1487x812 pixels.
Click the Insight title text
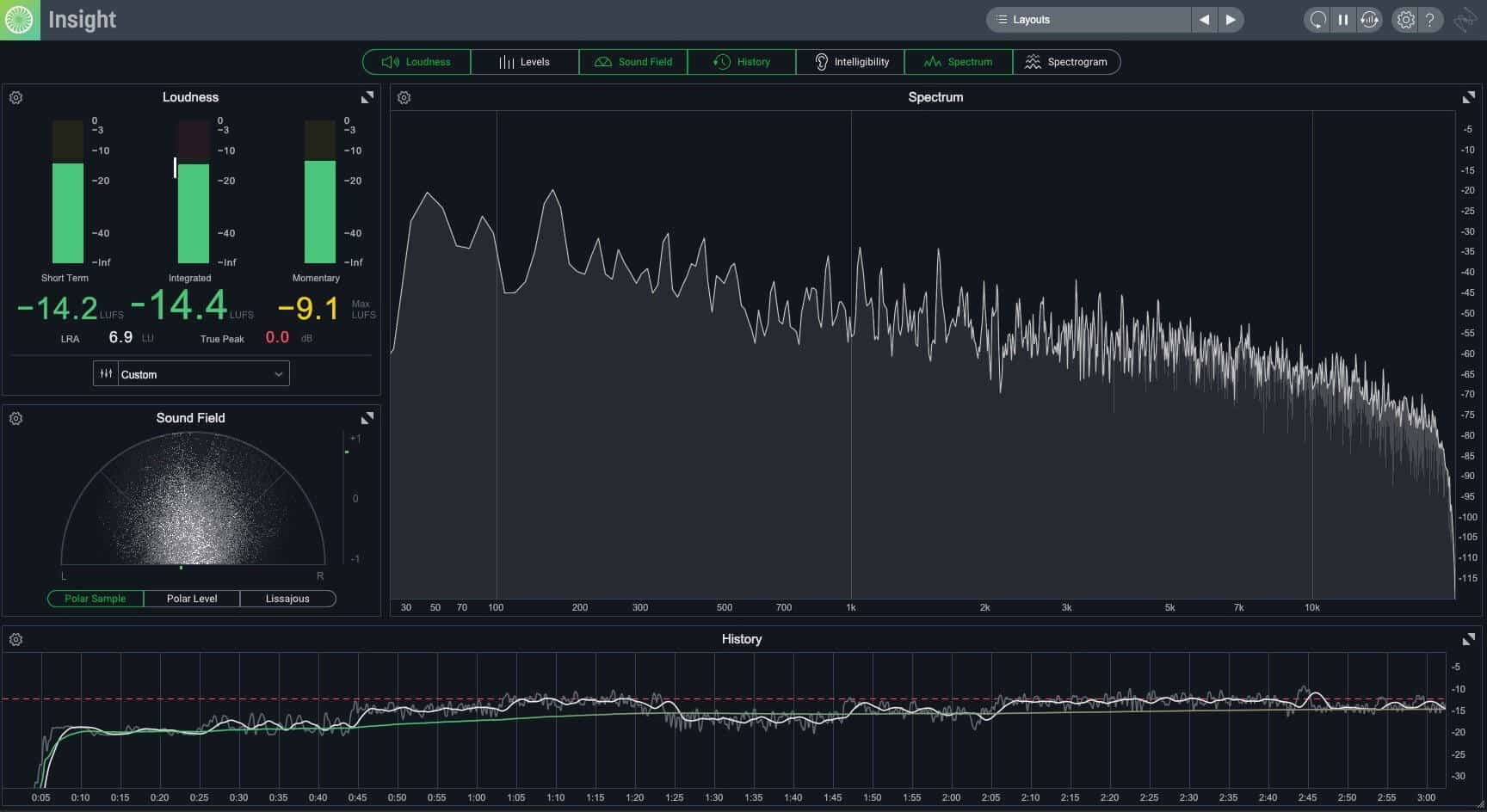(x=82, y=20)
